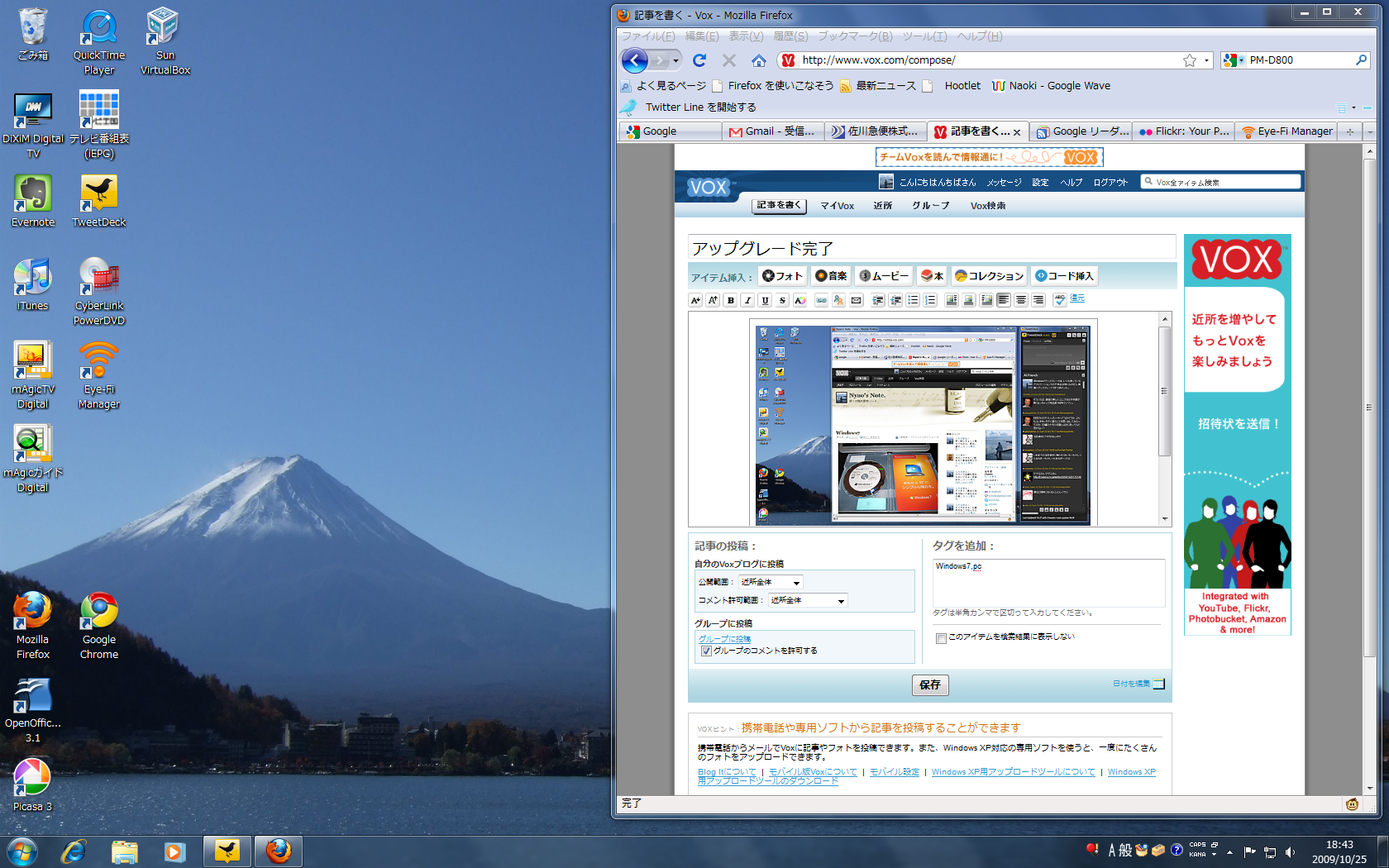The width and height of the screenshot is (1389, 868).
Task: Click the Windows Start button
Action: point(22,851)
